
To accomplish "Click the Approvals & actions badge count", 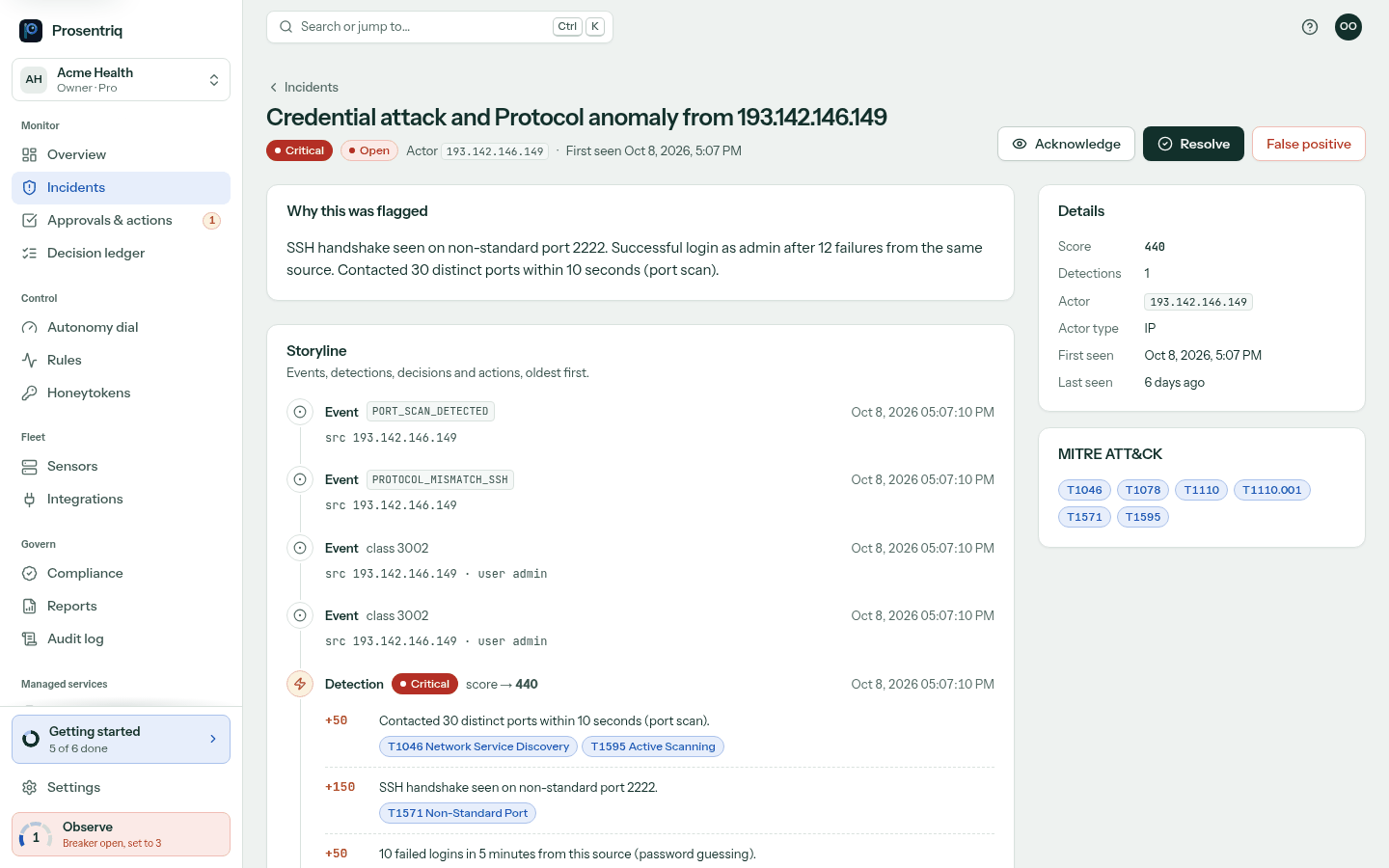I will tap(212, 220).
